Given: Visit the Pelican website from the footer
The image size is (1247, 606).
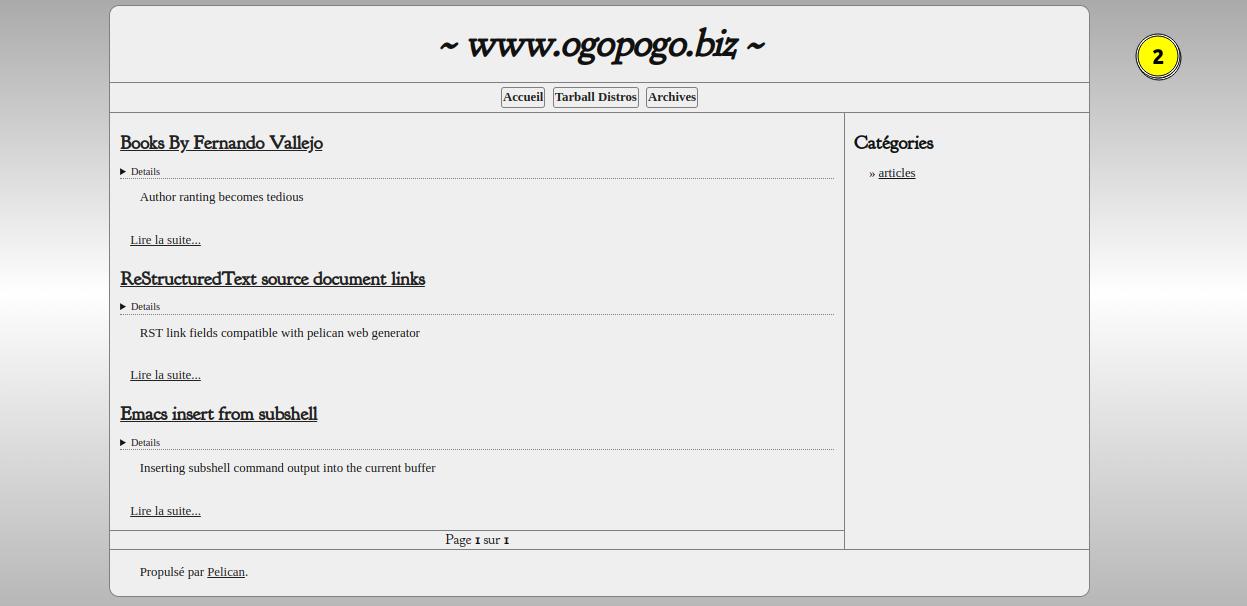Looking at the screenshot, I should click(226, 572).
